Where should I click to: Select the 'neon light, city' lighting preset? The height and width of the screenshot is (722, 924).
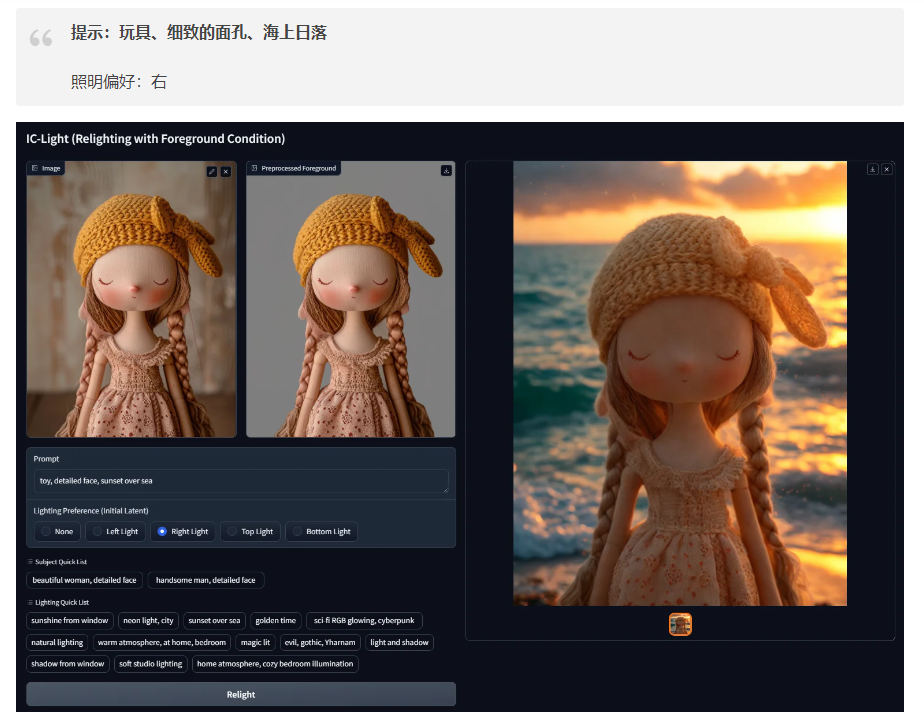(148, 620)
